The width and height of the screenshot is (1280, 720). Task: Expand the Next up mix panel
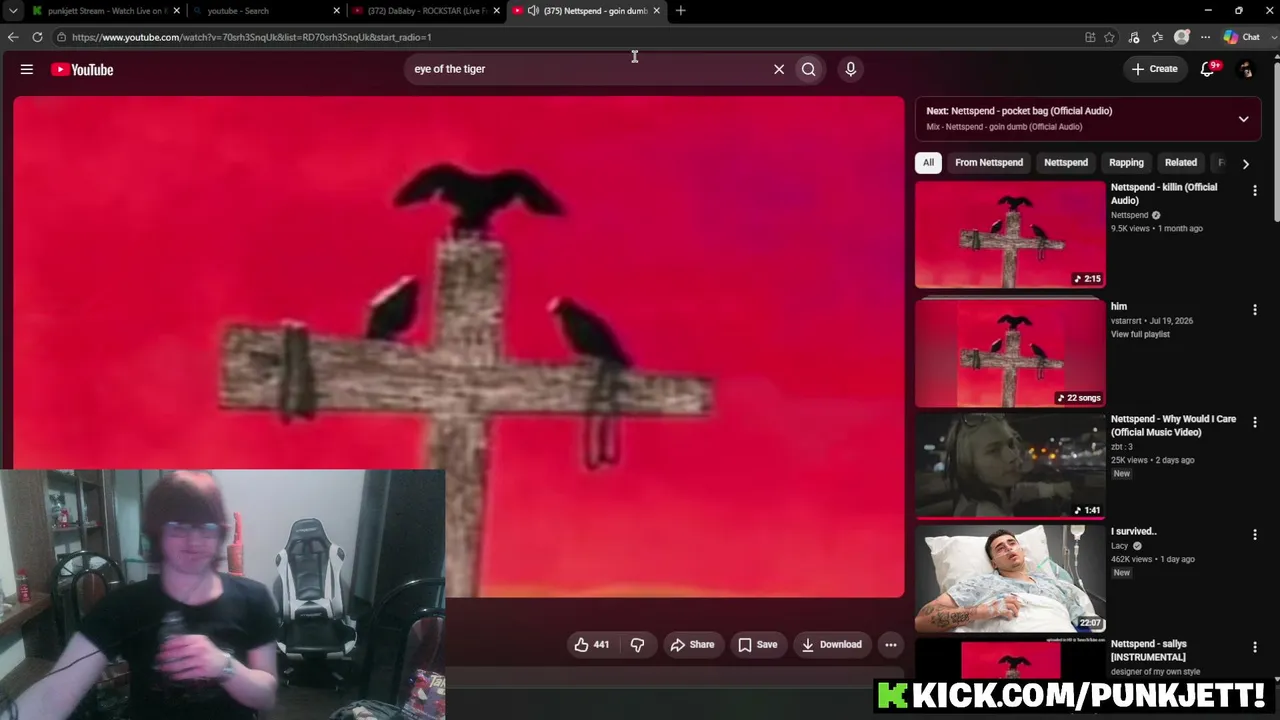(x=1243, y=119)
